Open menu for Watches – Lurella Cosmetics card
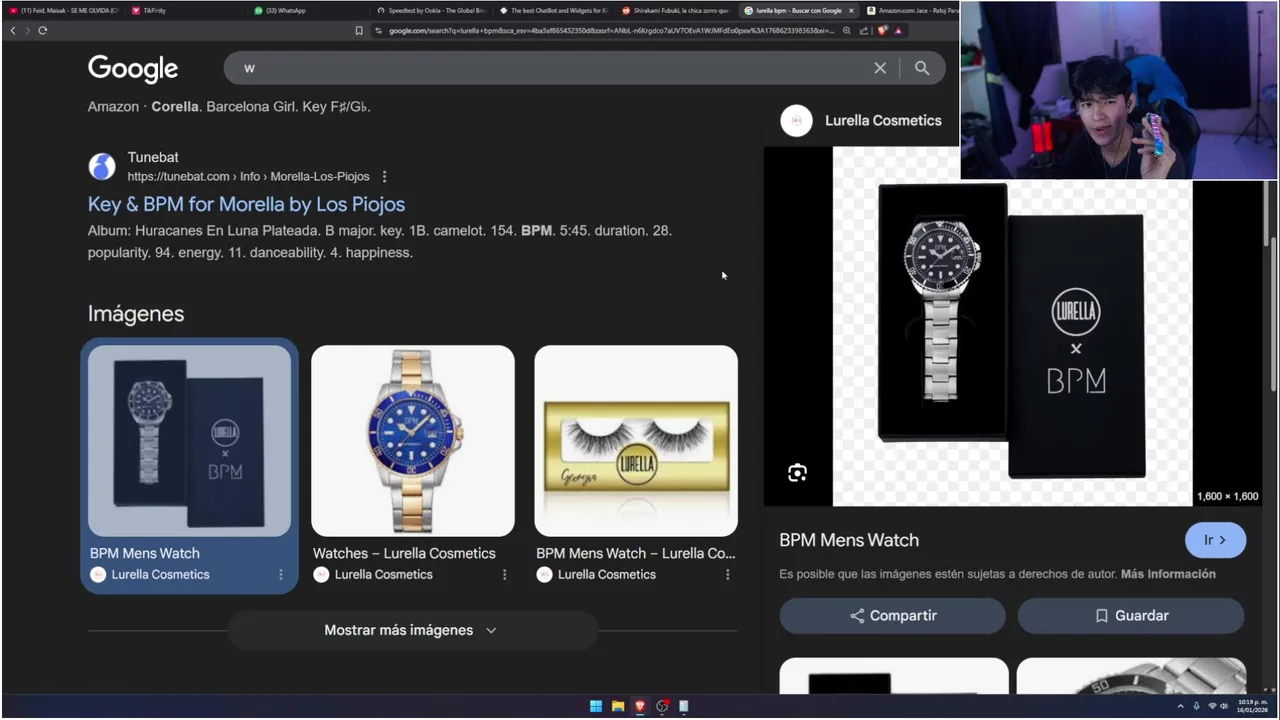This screenshot has height=720, width=1280. [504, 574]
